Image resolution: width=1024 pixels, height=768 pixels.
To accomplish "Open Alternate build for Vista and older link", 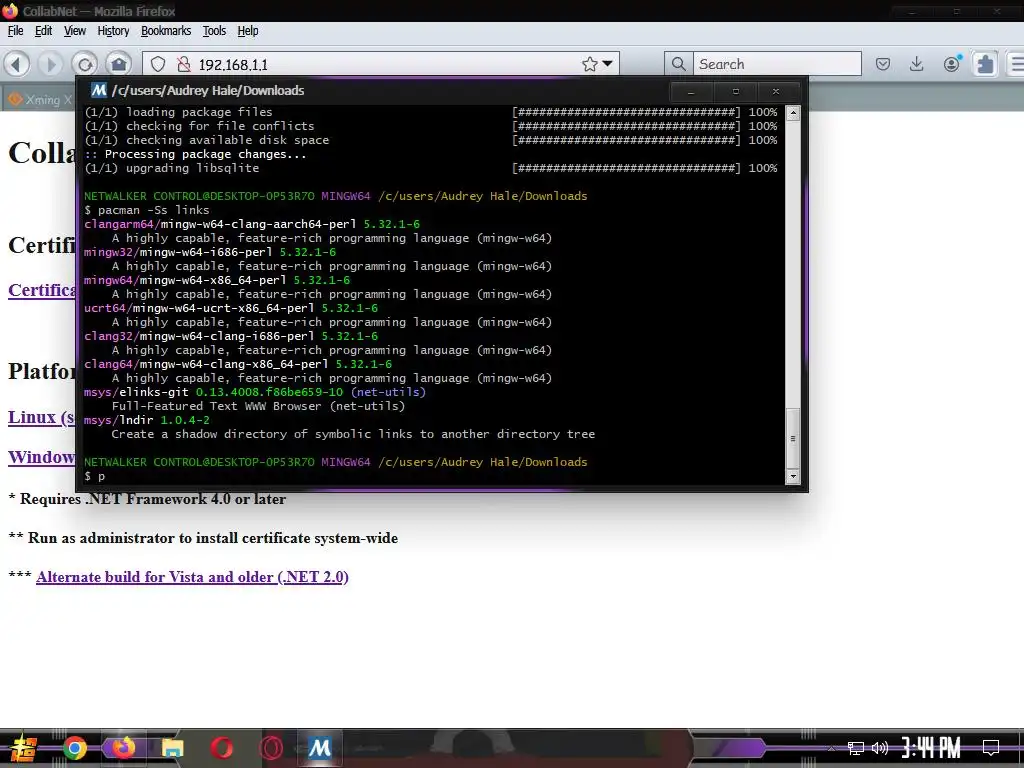I will (192, 577).
